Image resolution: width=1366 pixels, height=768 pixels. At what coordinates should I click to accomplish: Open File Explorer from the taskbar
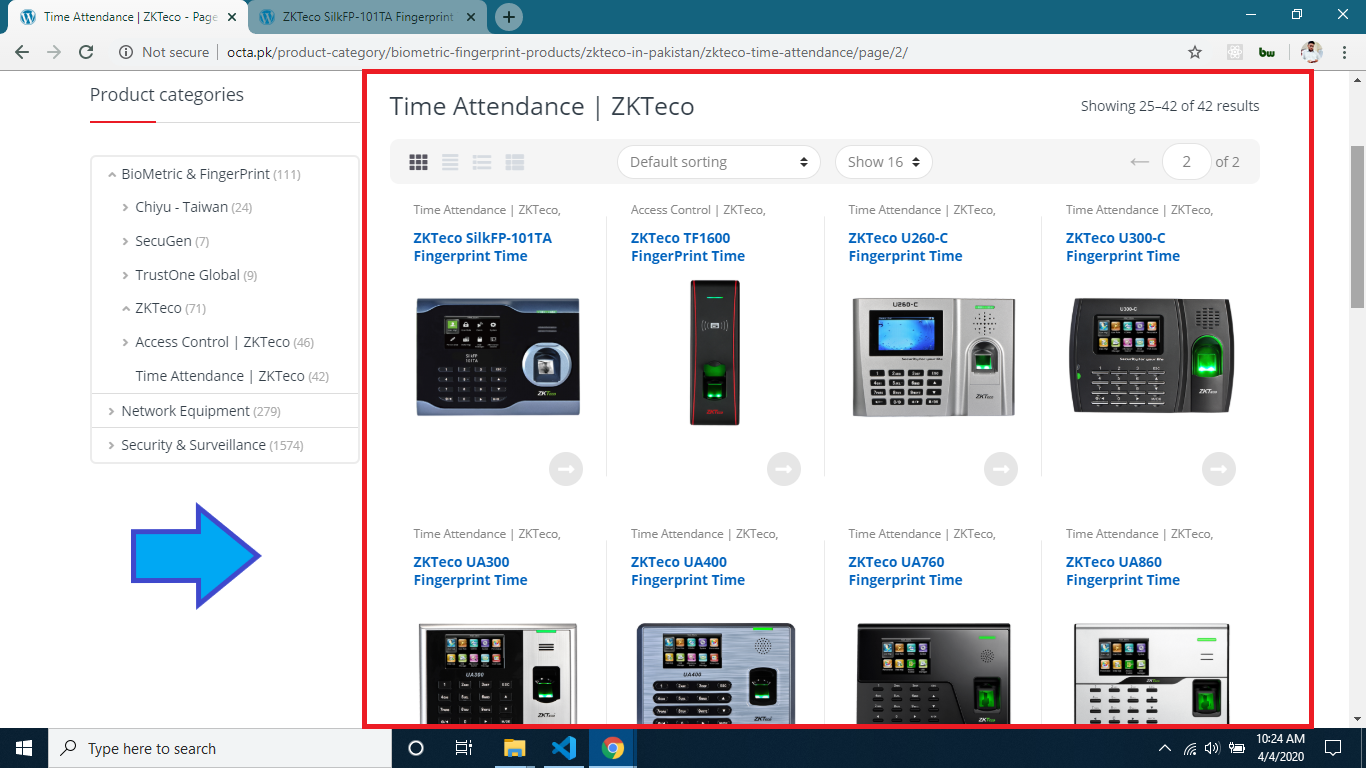pyautogui.click(x=514, y=748)
